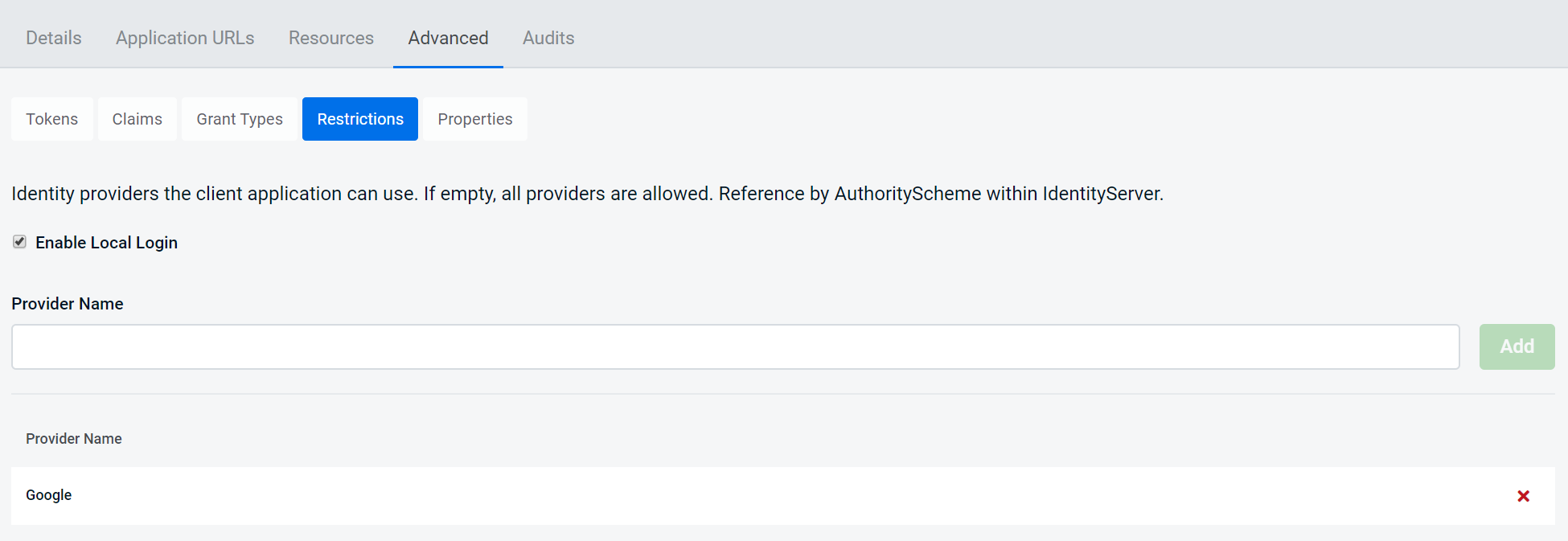The width and height of the screenshot is (1568, 541).
Task: Click the active Advanced tab
Action: click(447, 38)
